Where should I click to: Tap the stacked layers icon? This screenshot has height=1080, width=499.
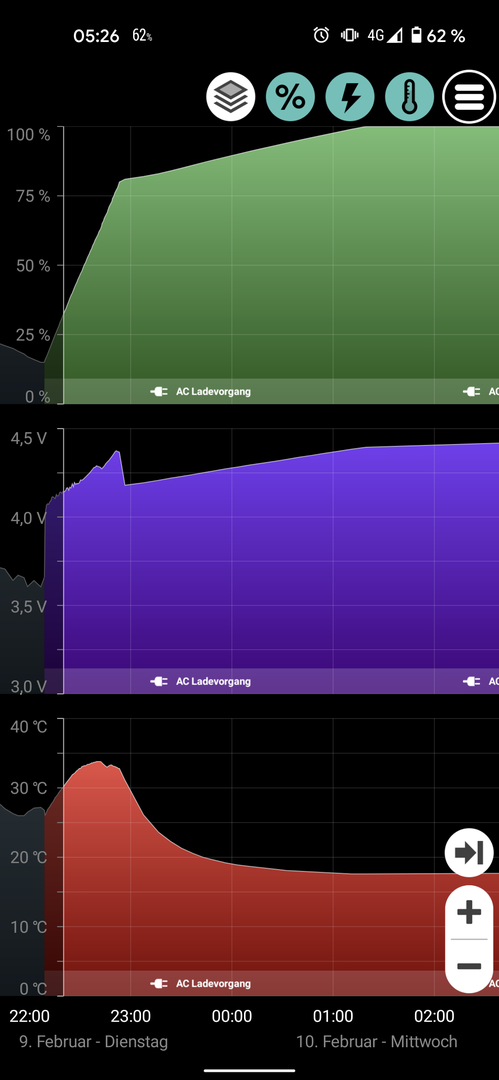[230, 97]
